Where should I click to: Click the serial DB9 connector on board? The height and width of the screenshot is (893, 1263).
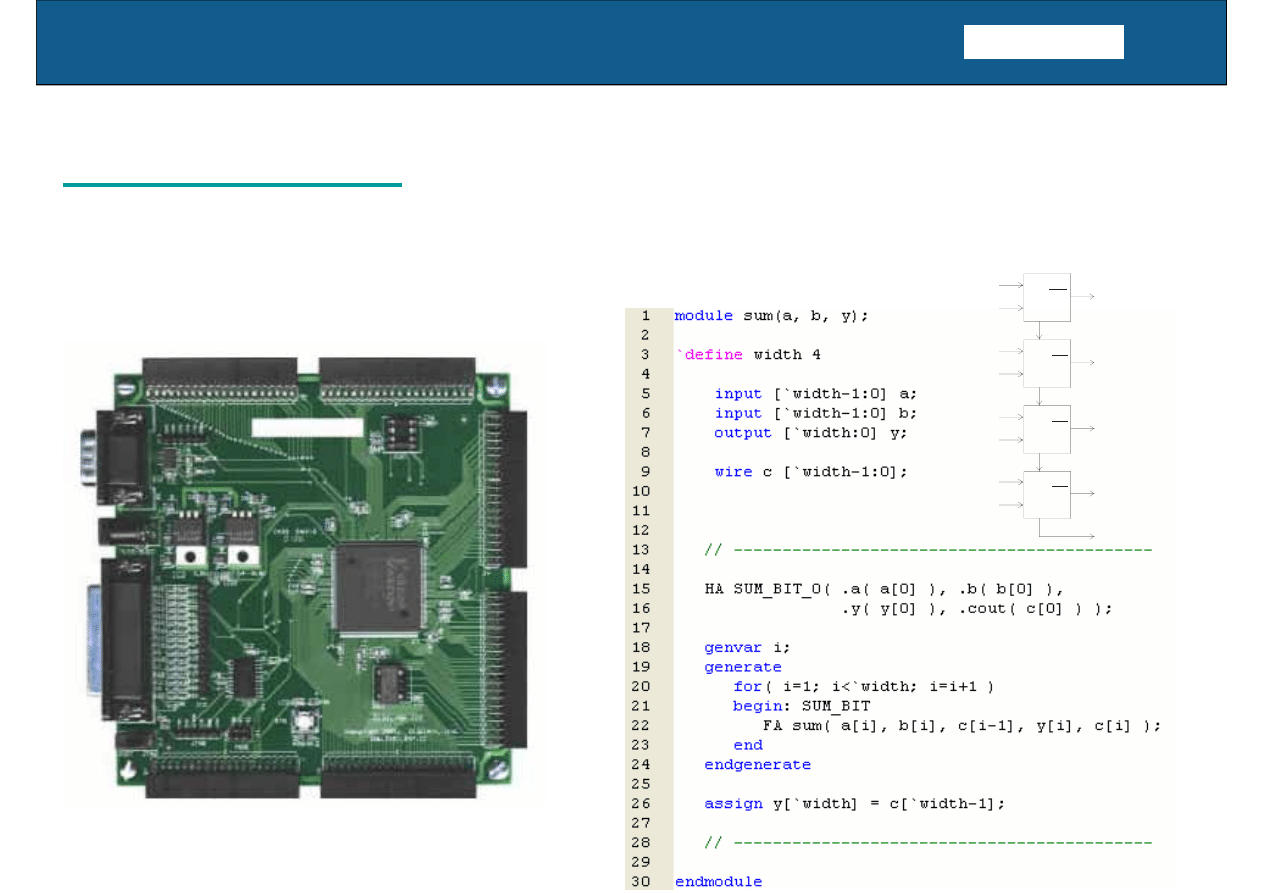pyautogui.click(x=120, y=458)
